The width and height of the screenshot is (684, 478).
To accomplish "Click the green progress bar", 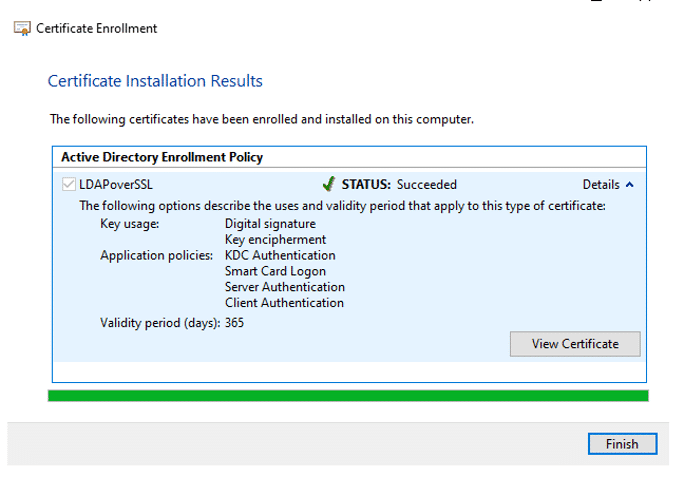I will point(348,396).
